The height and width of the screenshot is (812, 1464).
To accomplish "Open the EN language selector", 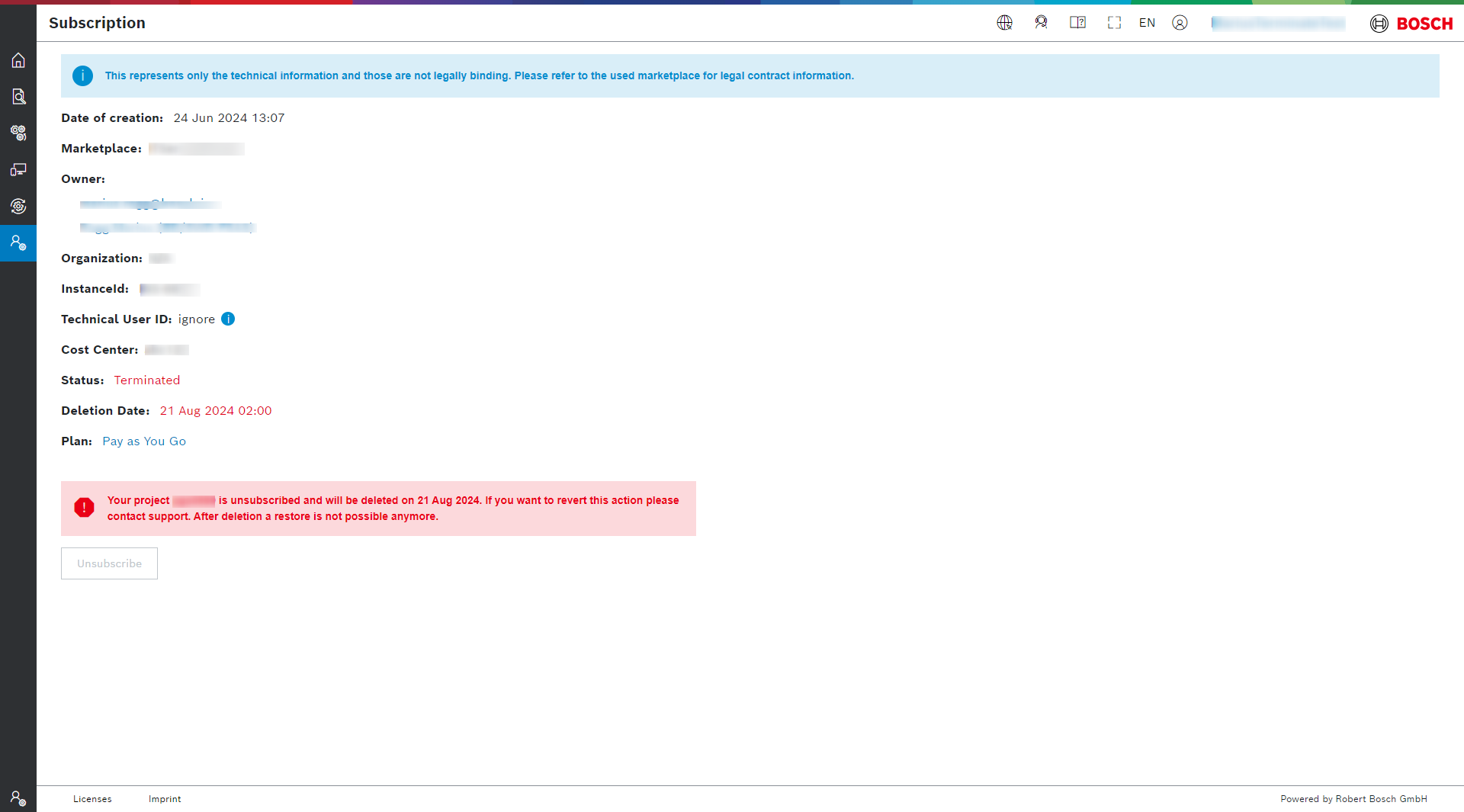I will pos(1147,23).
